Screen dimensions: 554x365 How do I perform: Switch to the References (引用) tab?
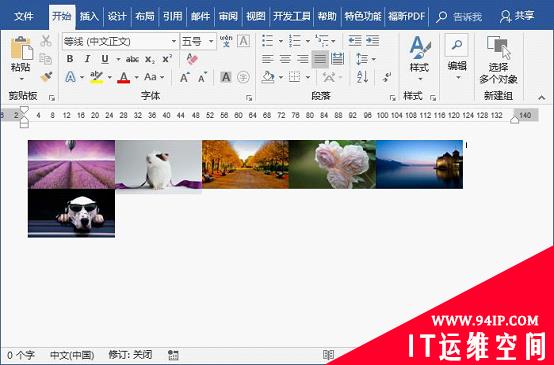click(173, 16)
